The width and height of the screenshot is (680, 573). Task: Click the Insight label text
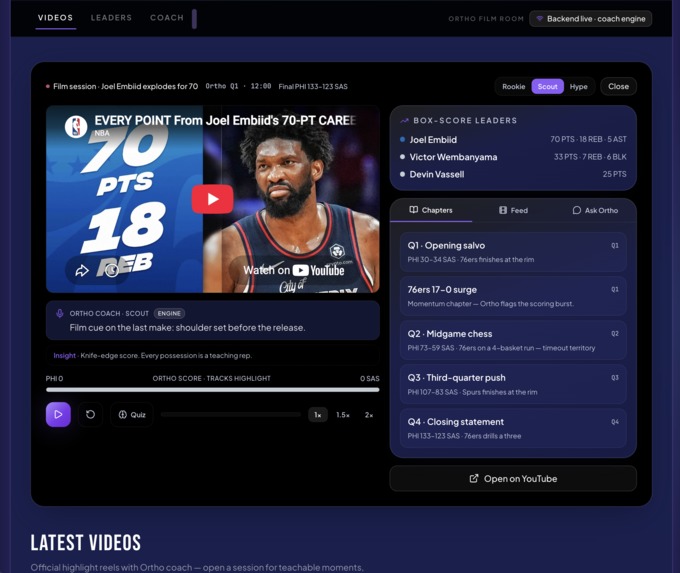(65, 355)
